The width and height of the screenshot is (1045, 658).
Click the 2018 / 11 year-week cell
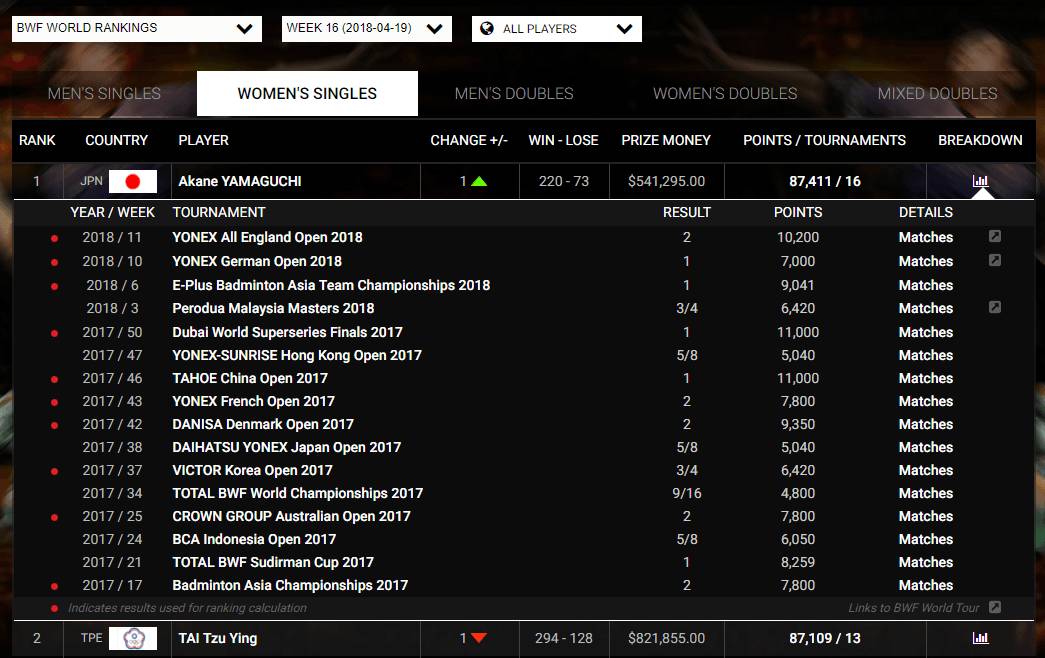(112, 237)
